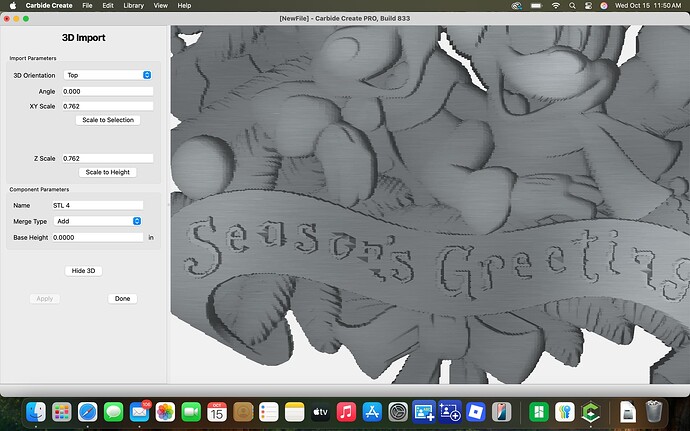The width and height of the screenshot is (690, 431).
Task: Open the File menu
Action: (87, 6)
